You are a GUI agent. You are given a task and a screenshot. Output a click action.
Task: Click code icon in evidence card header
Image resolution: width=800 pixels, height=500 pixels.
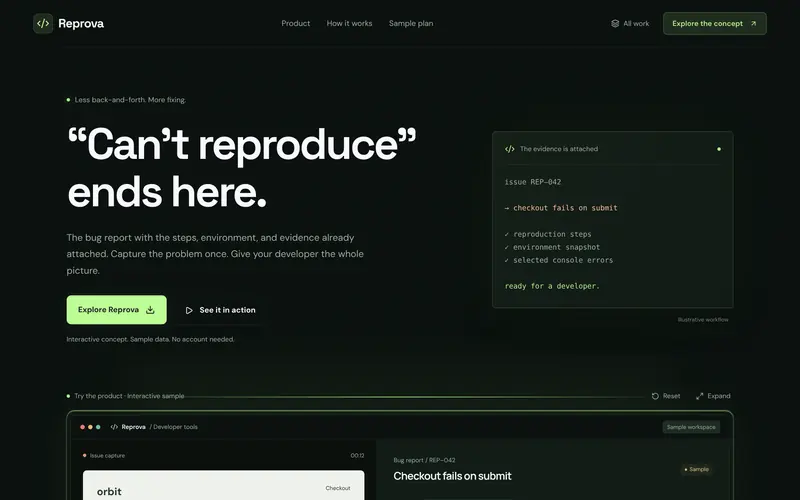pos(509,149)
